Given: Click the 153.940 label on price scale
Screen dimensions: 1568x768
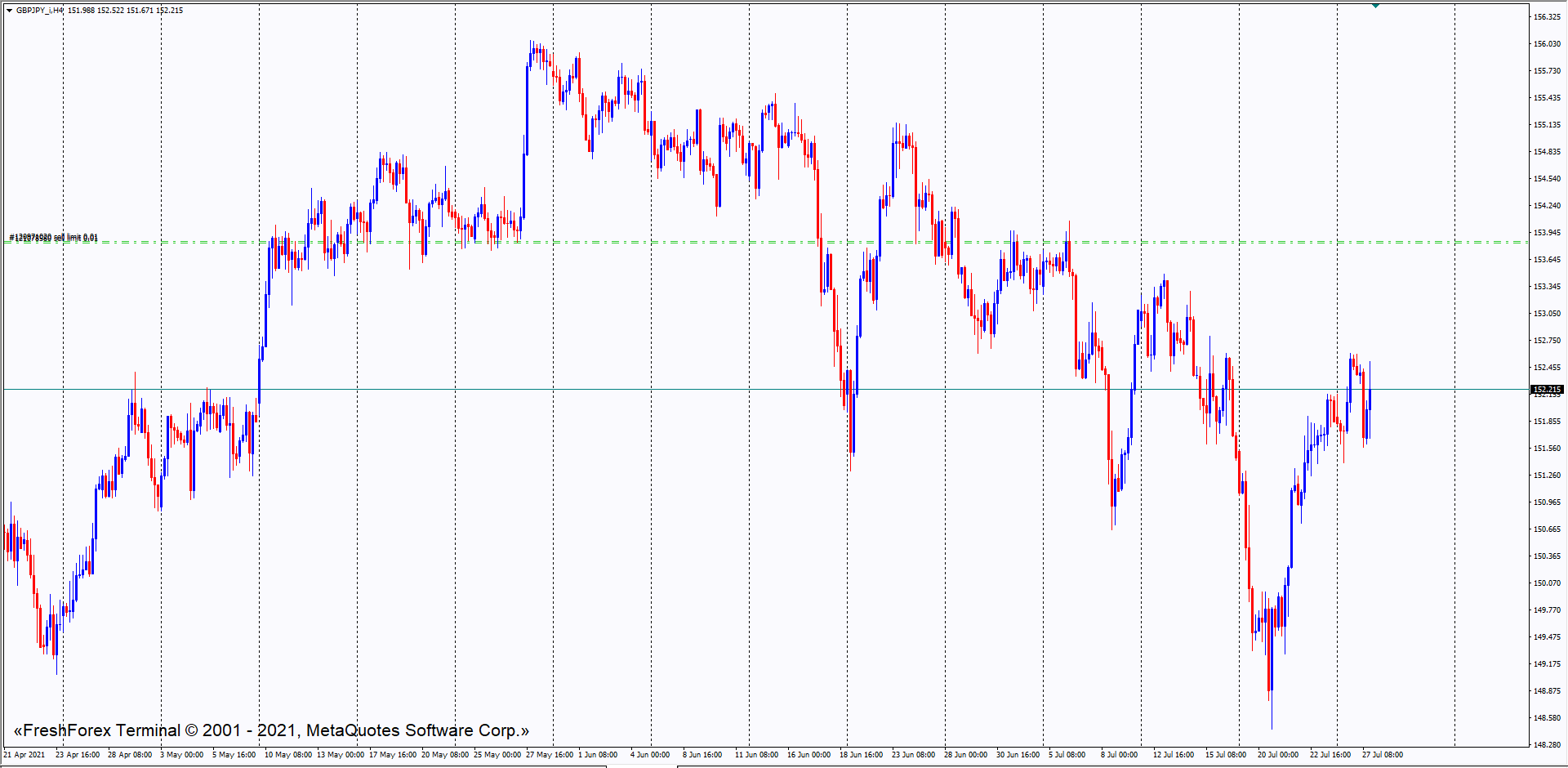Looking at the screenshot, I should (1547, 233).
